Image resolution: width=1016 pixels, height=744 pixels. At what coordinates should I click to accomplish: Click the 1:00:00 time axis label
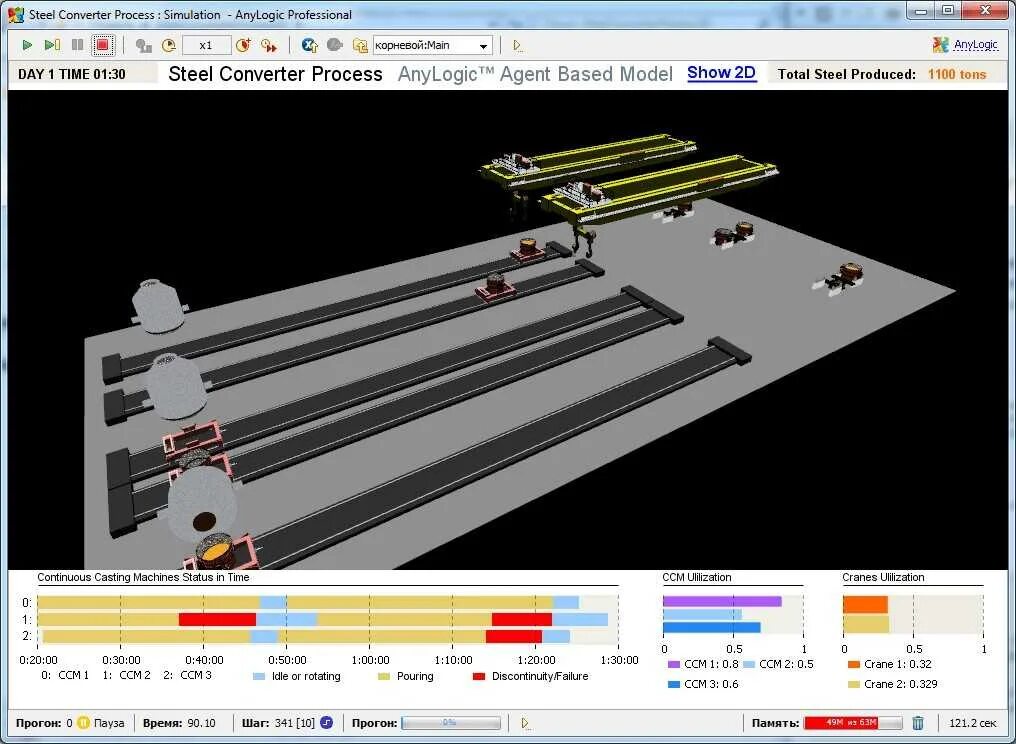click(369, 660)
